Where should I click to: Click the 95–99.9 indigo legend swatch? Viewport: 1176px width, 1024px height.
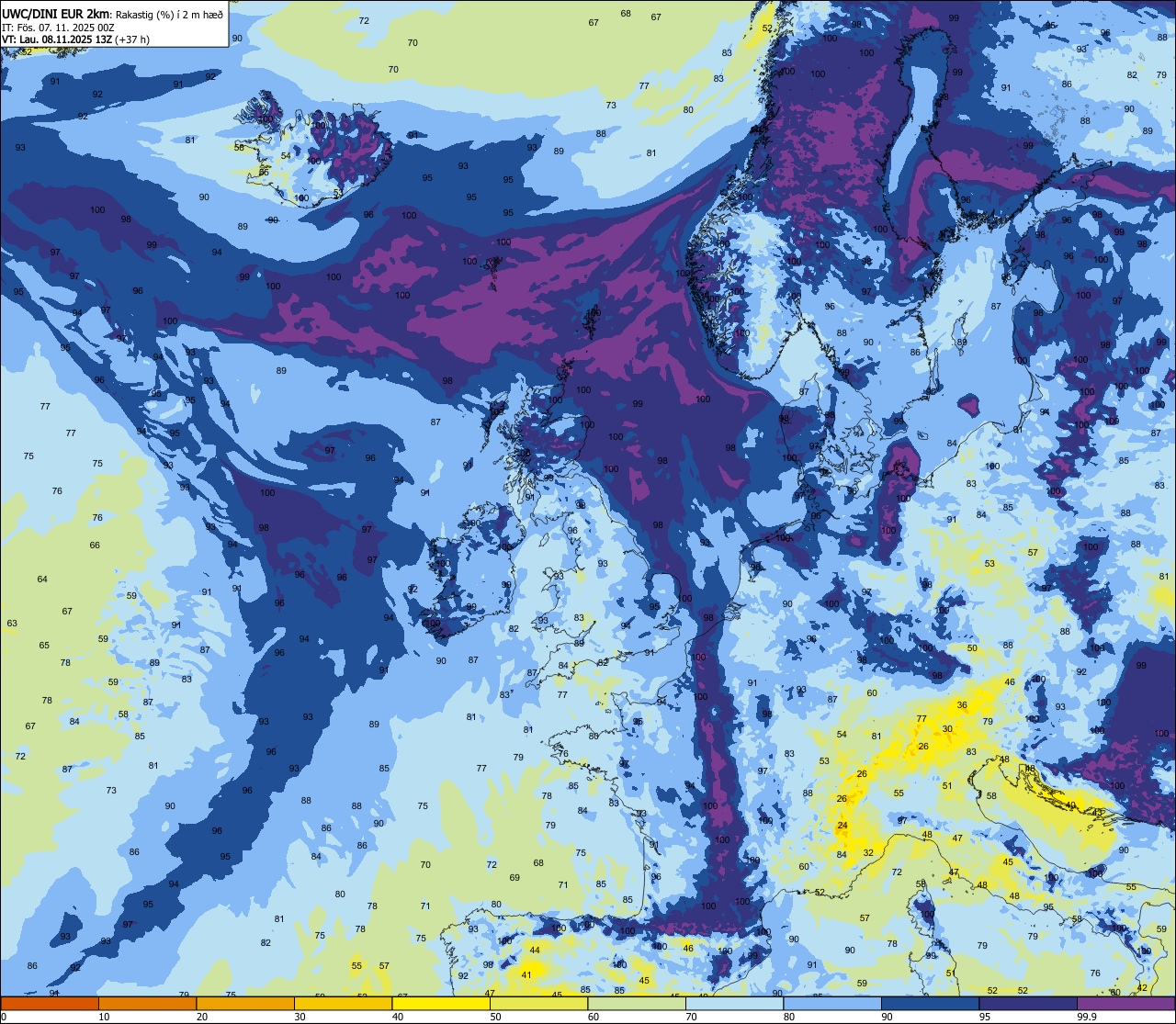point(1028,1003)
